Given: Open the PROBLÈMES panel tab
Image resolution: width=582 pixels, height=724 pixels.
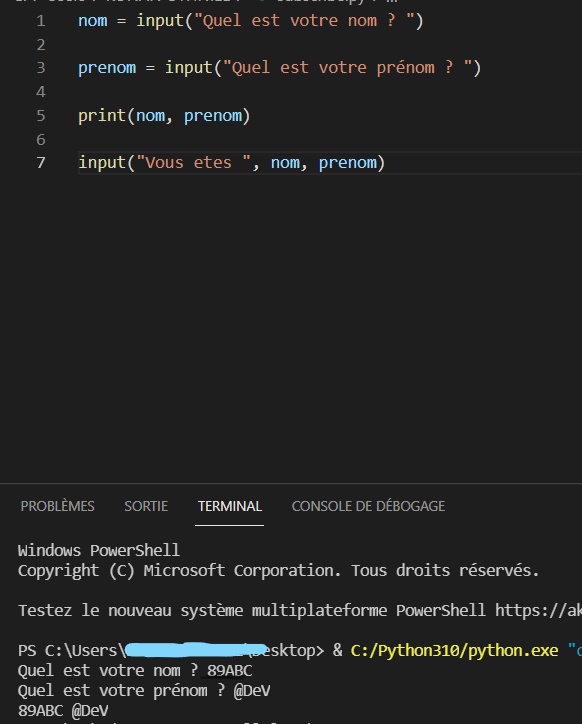Looking at the screenshot, I should (57, 506).
